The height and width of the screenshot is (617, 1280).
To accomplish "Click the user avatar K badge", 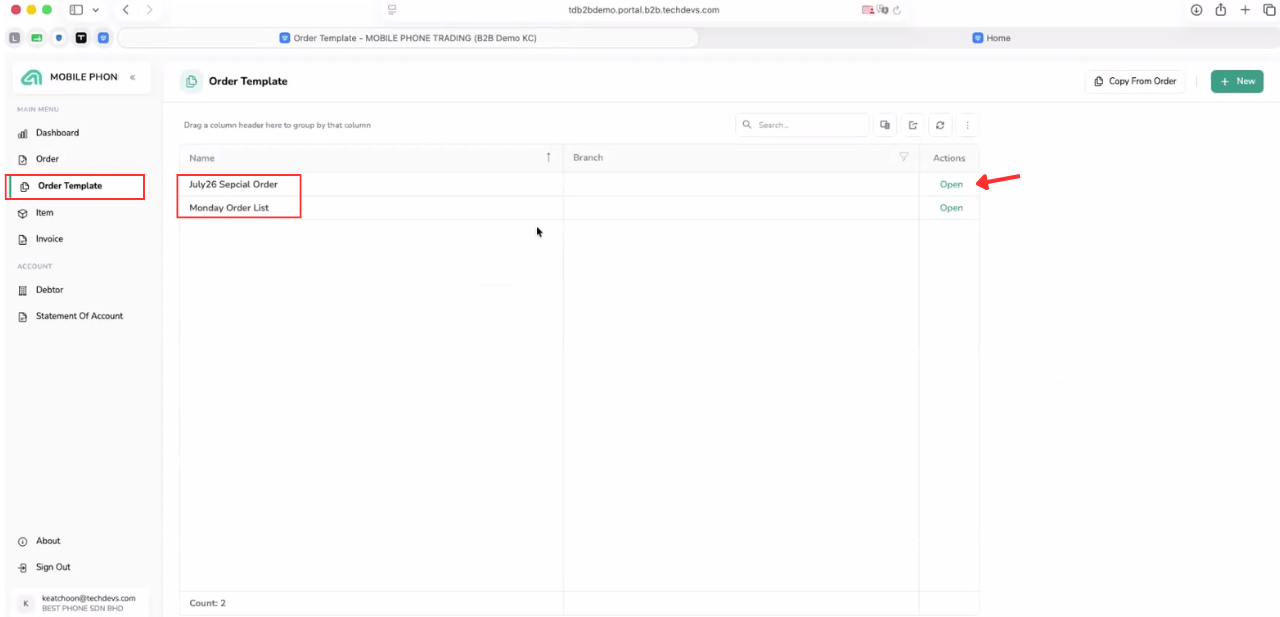I will click(26, 603).
